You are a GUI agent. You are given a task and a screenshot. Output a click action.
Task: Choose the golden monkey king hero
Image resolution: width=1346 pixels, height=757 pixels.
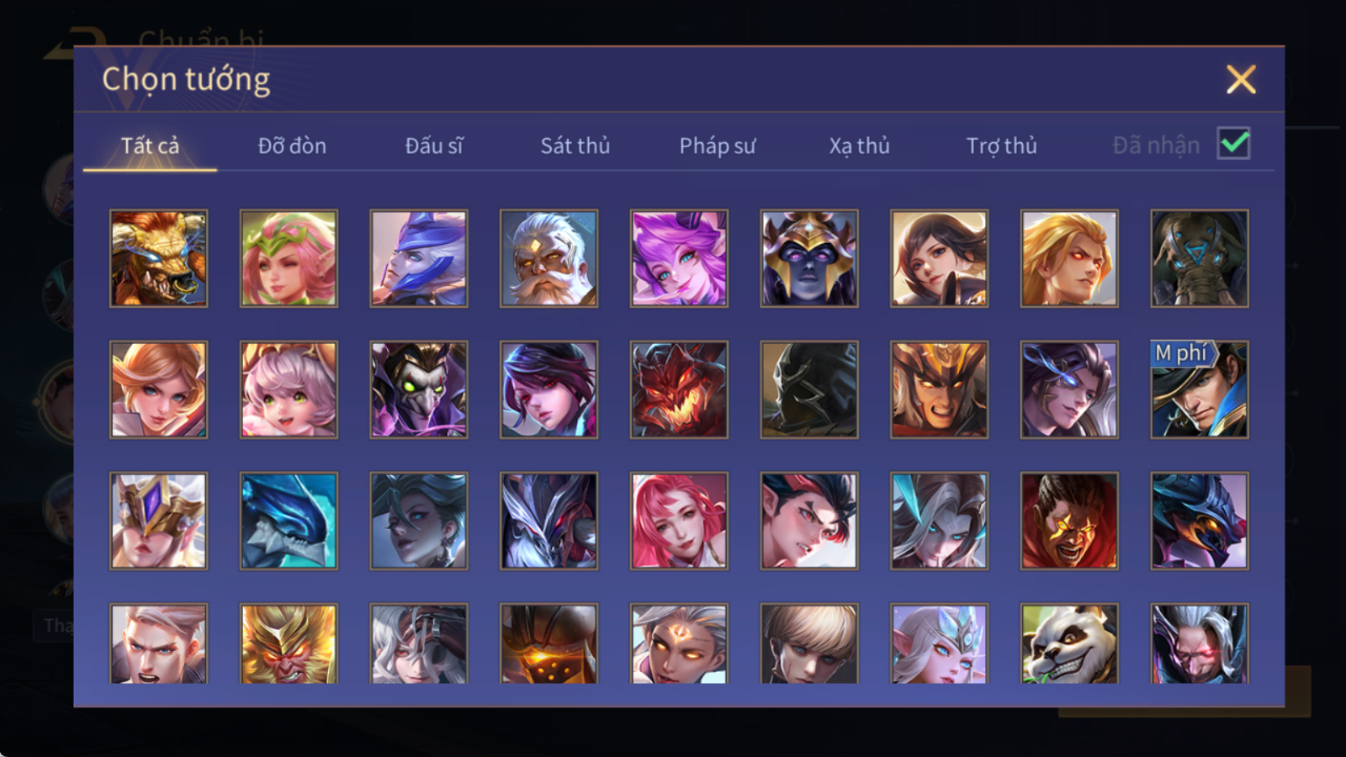point(289,644)
